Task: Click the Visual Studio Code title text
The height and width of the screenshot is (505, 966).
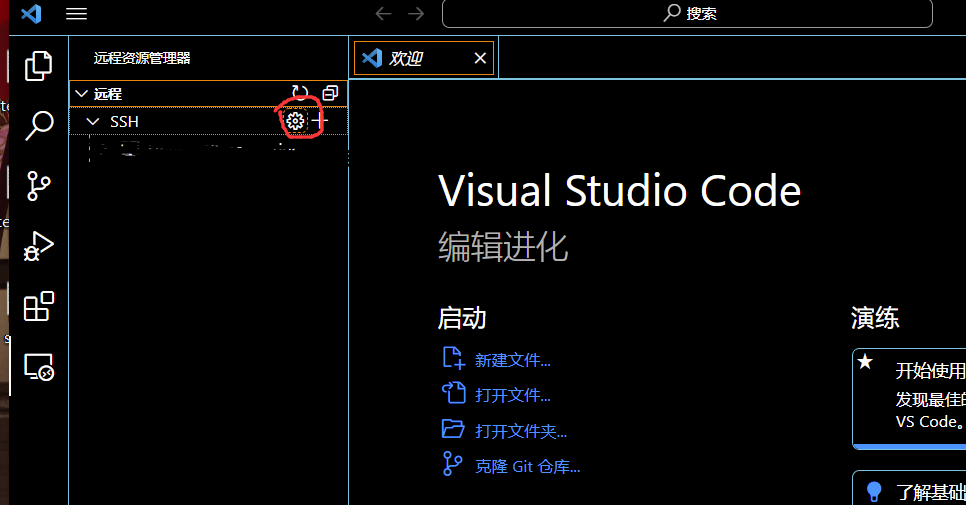Action: click(619, 190)
